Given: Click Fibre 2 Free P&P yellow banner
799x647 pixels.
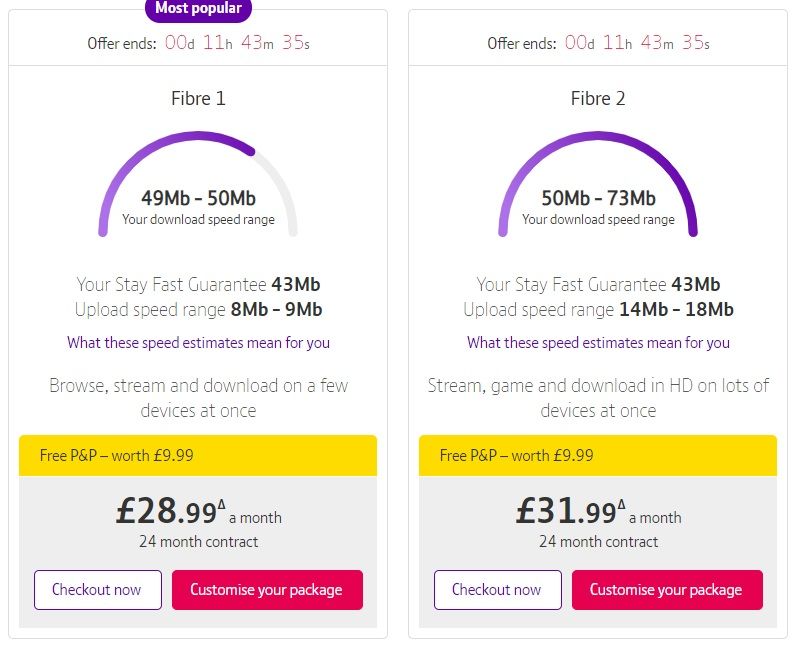Looking at the screenshot, I should 598,455.
